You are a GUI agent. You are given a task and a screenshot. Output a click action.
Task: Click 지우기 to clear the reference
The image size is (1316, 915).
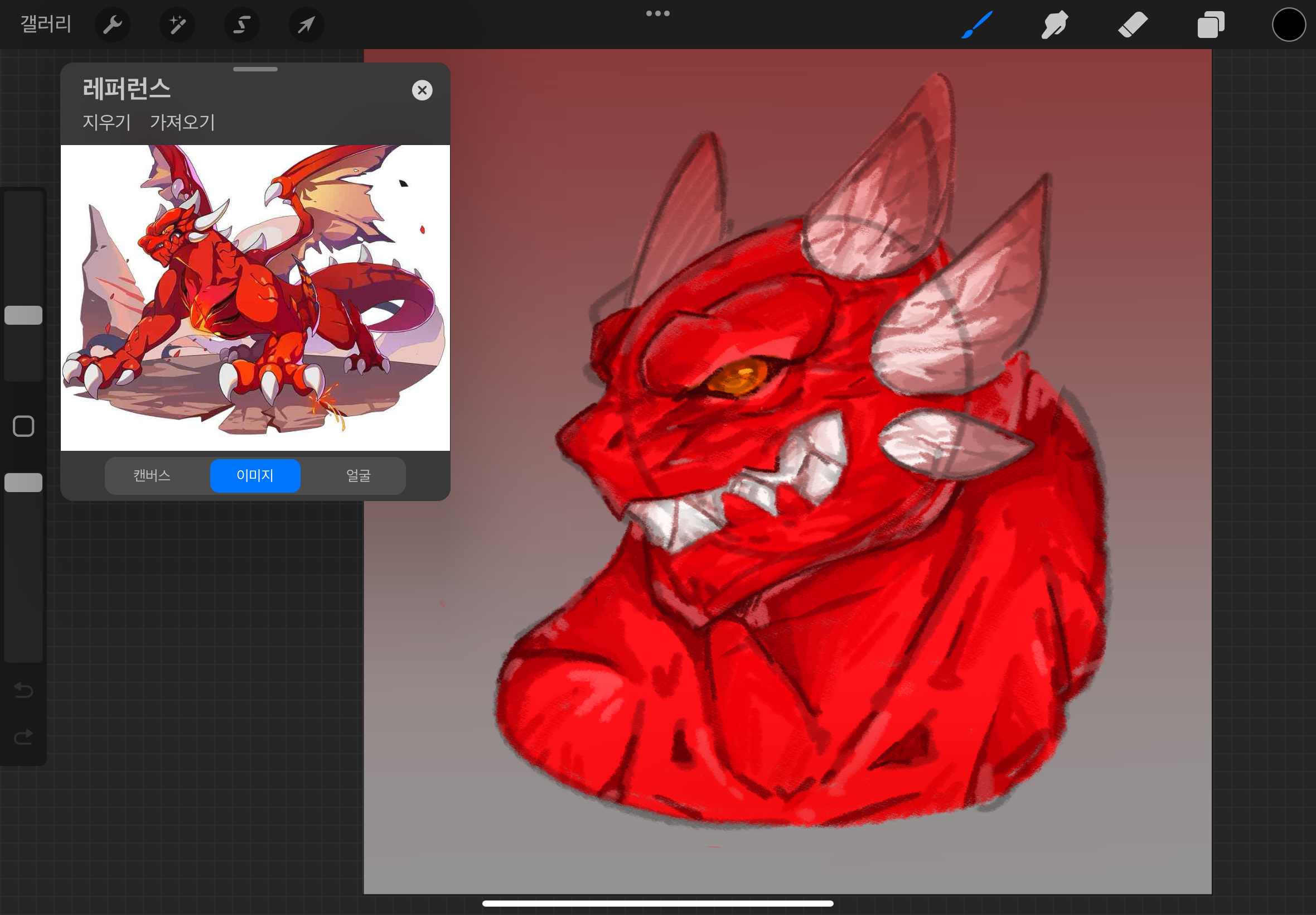point(107,122)
